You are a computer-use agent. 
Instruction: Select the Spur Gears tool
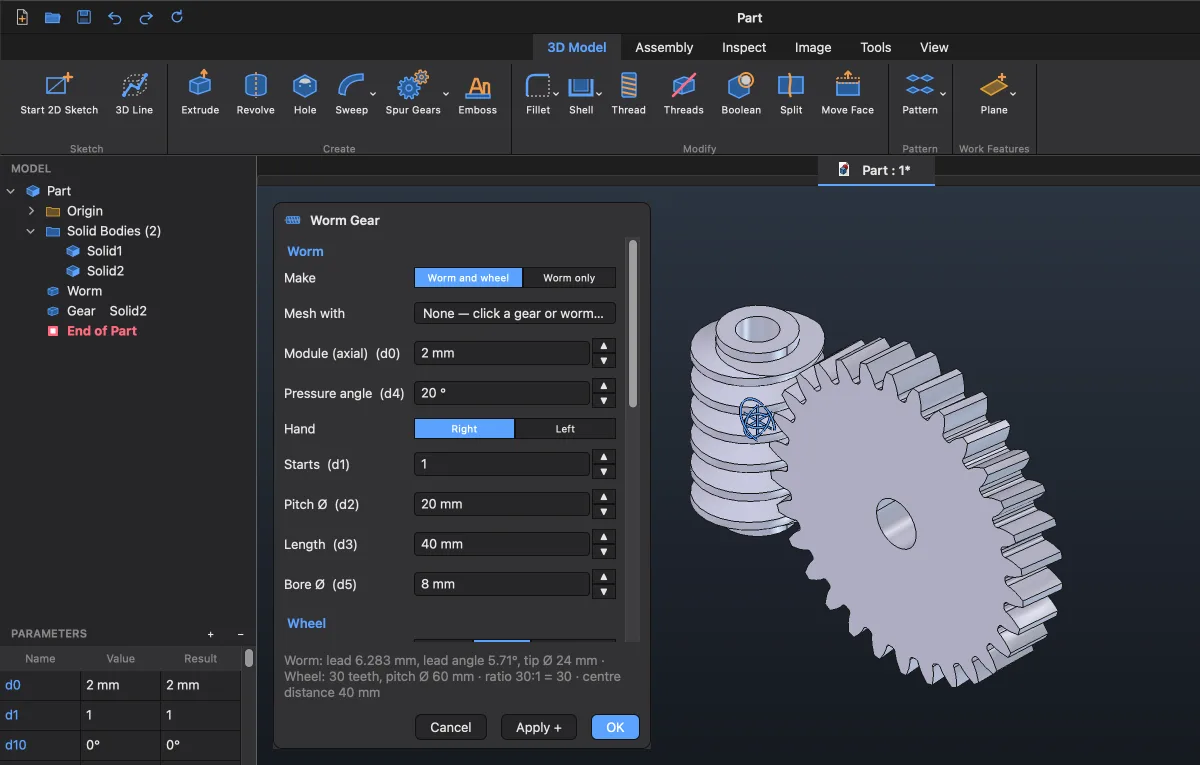pyautogui.click(x=413, y=94)
